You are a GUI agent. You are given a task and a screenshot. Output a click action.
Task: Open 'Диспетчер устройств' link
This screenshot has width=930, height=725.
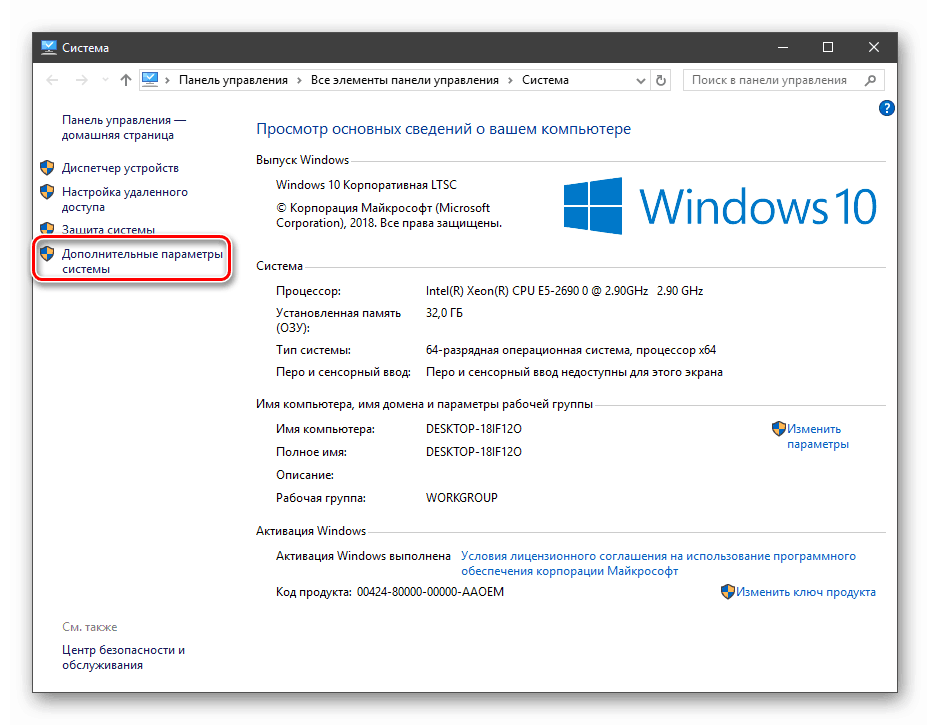(120, 168)
